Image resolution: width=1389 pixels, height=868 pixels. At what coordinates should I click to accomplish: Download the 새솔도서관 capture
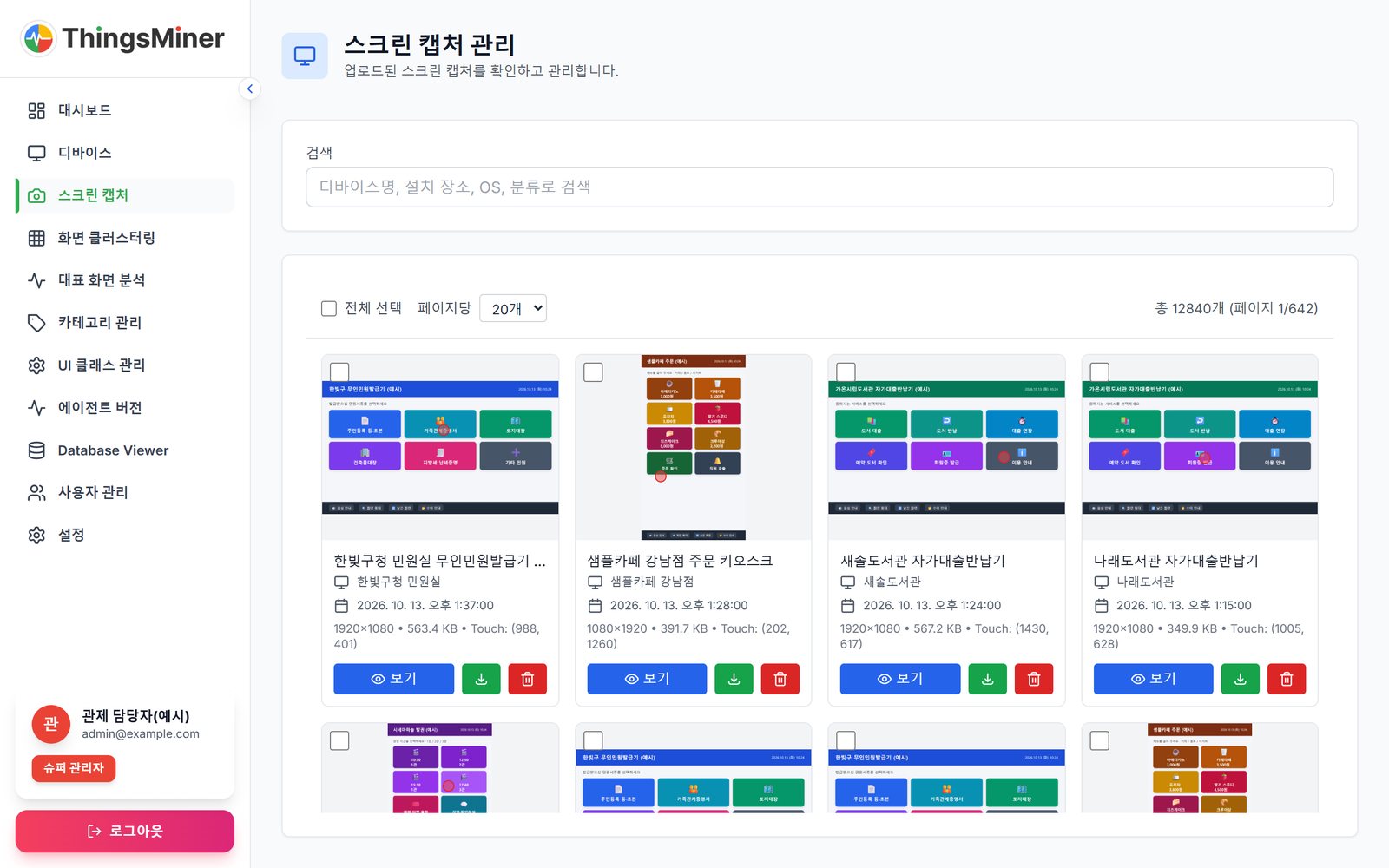click(987, 679)
